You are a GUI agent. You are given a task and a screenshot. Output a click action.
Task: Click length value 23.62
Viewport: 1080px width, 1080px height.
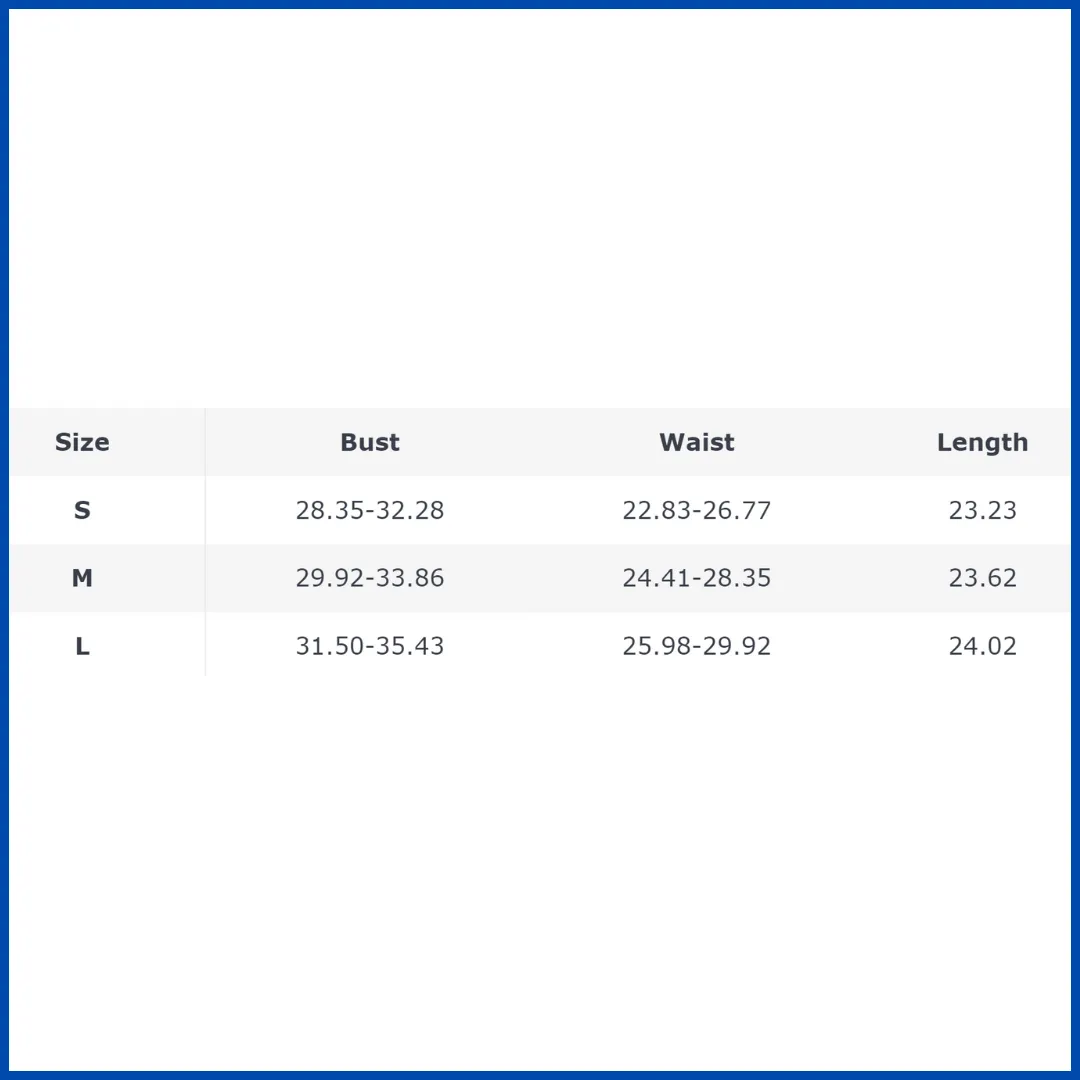(x=982, y=578)
